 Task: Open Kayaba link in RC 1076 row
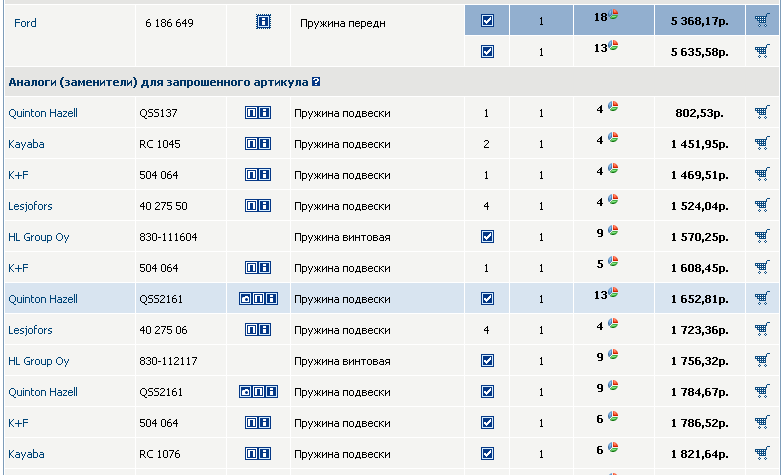click(x=26, y=454)
